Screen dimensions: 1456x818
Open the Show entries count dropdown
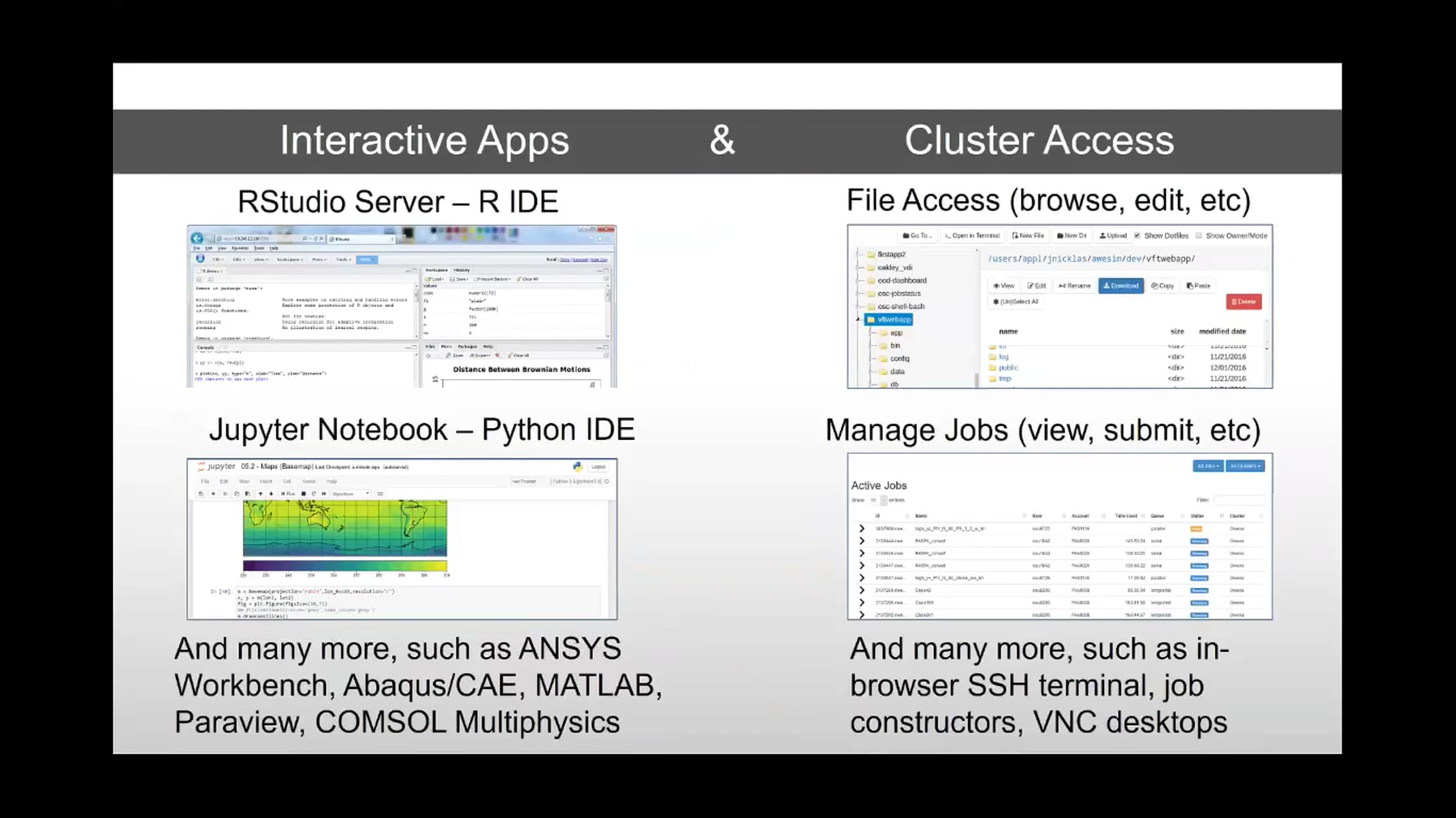pos(877,500)
